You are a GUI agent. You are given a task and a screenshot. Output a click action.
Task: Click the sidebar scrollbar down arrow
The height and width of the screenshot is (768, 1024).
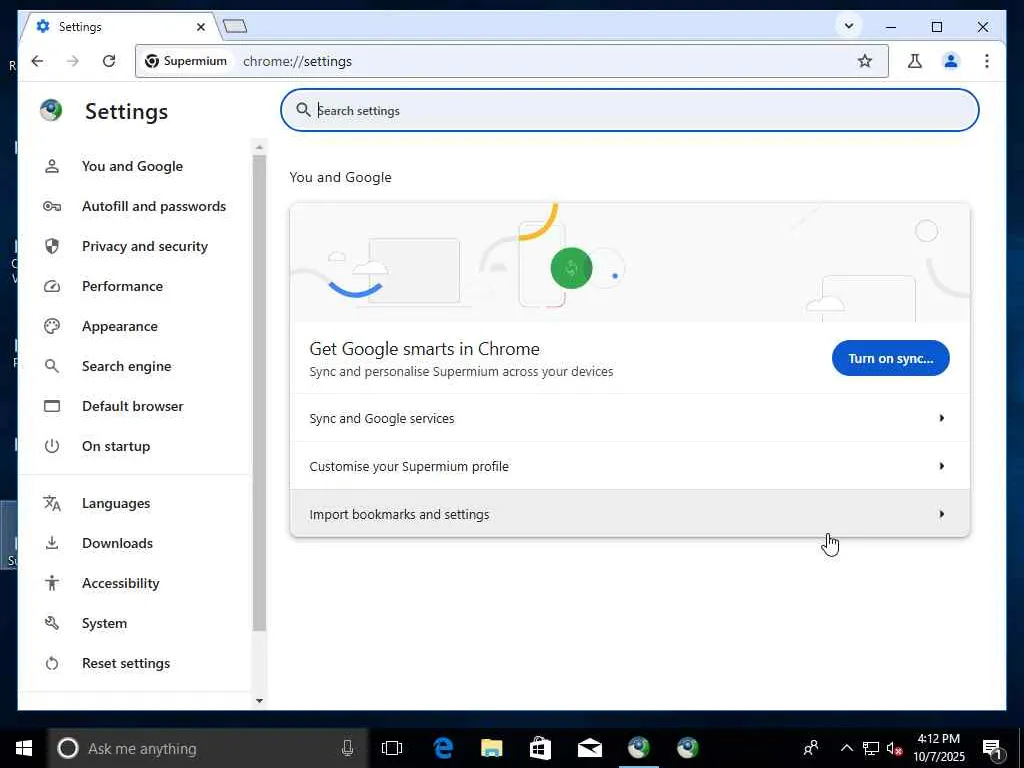[259, 701]
